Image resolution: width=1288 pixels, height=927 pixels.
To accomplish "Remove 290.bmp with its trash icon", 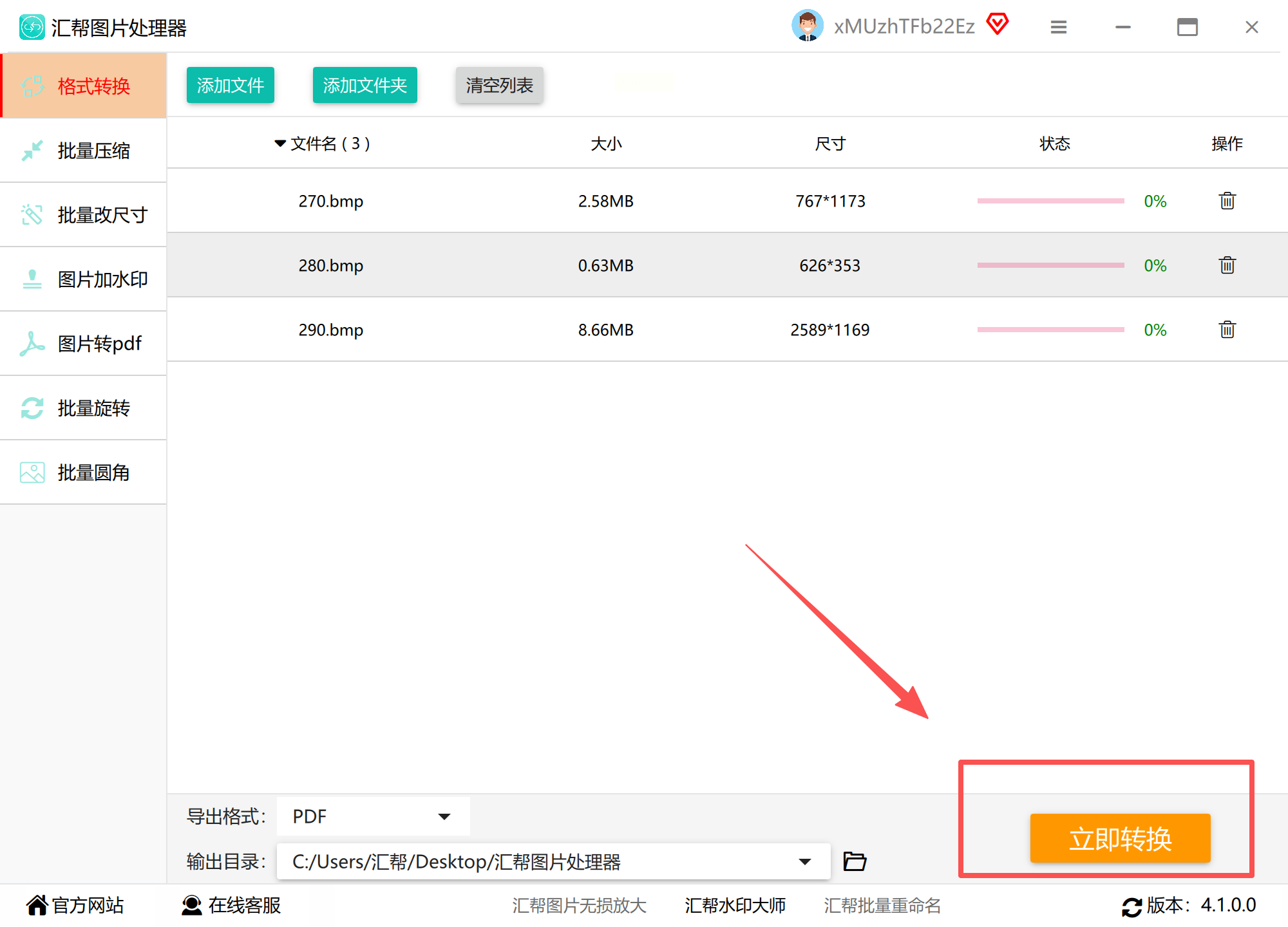I will (1227, 330).
